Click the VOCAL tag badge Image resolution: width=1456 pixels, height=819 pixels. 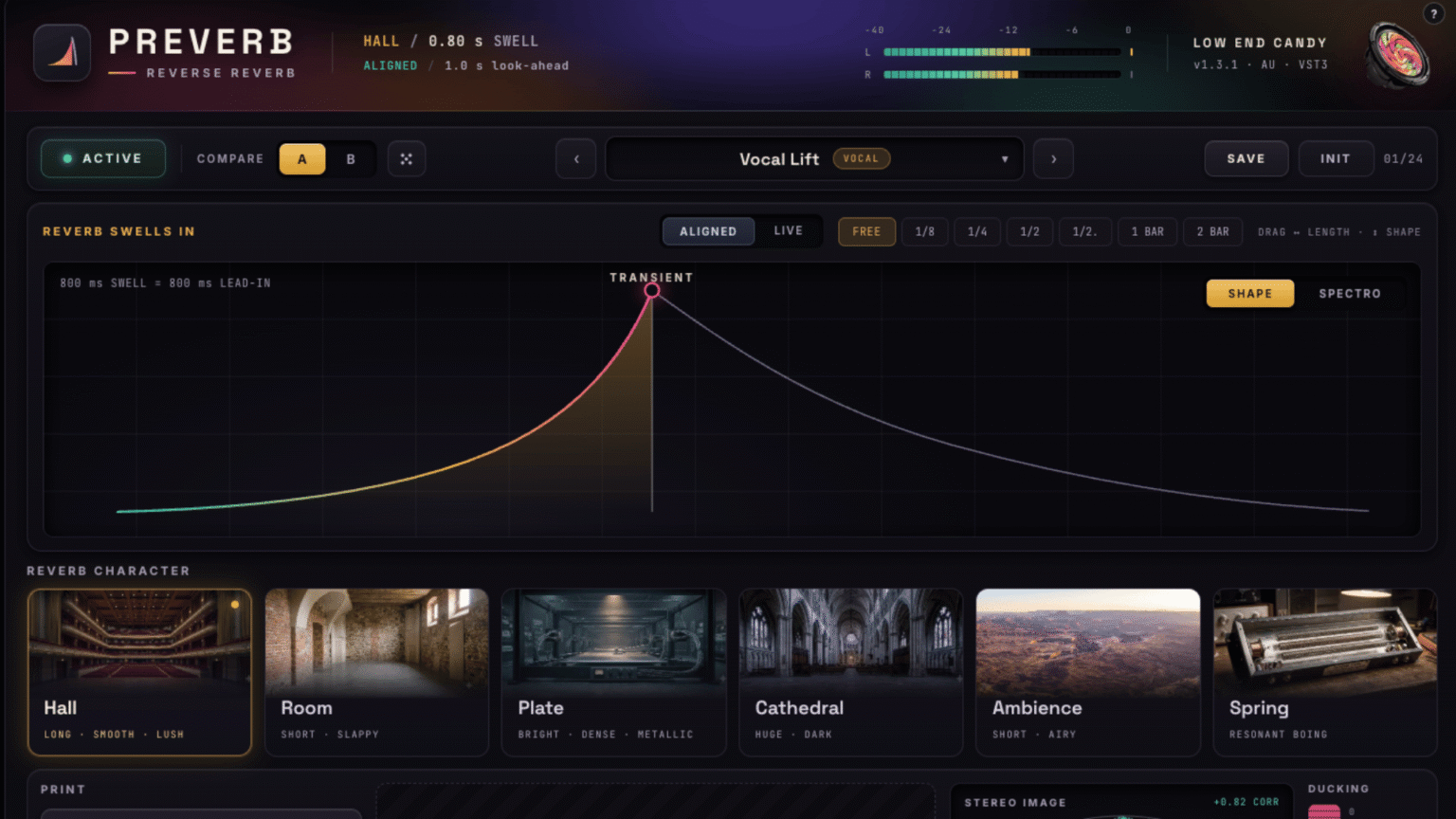(x=861, y=159)
